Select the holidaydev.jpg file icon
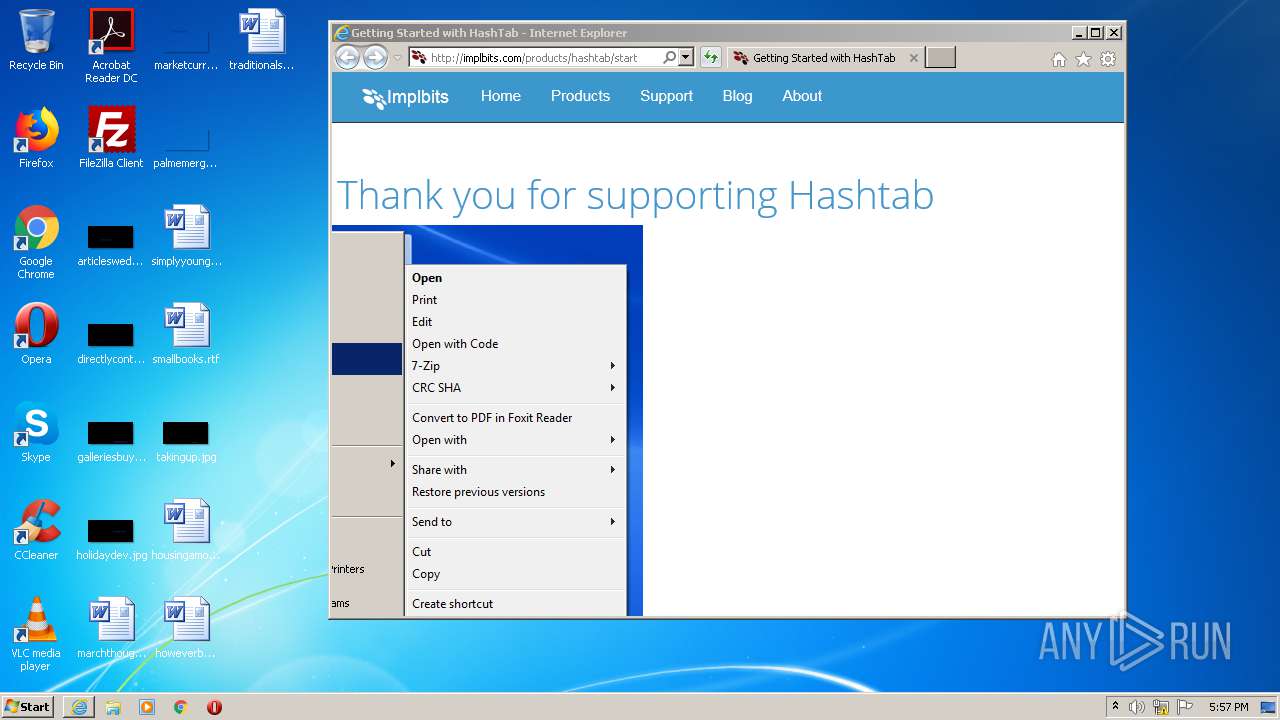This screenshot has height=720, width=1280. click(x=111, y=538)
